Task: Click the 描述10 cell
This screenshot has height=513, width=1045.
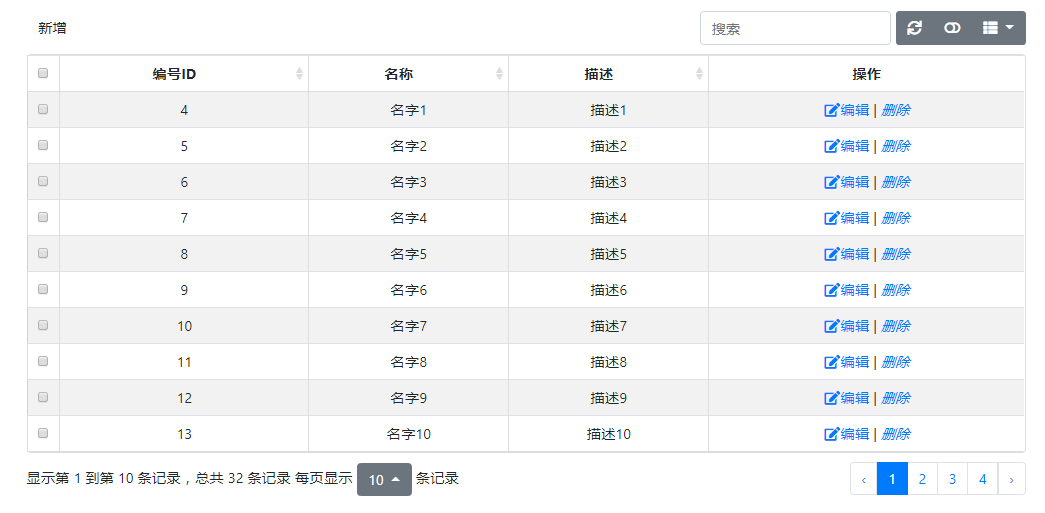Action: click(608, 434)
